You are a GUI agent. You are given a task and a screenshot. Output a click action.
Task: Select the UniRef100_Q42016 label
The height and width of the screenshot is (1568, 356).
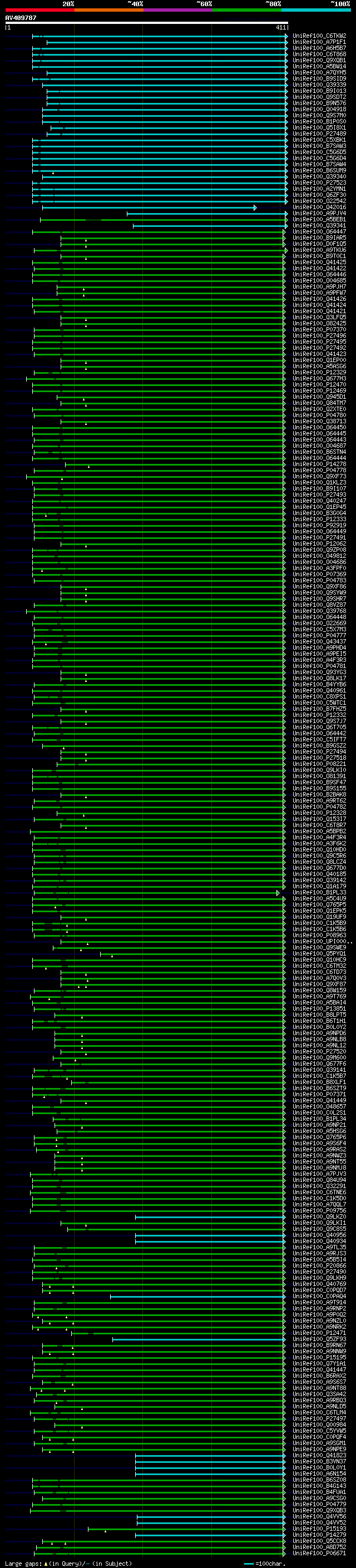(319, 207)
